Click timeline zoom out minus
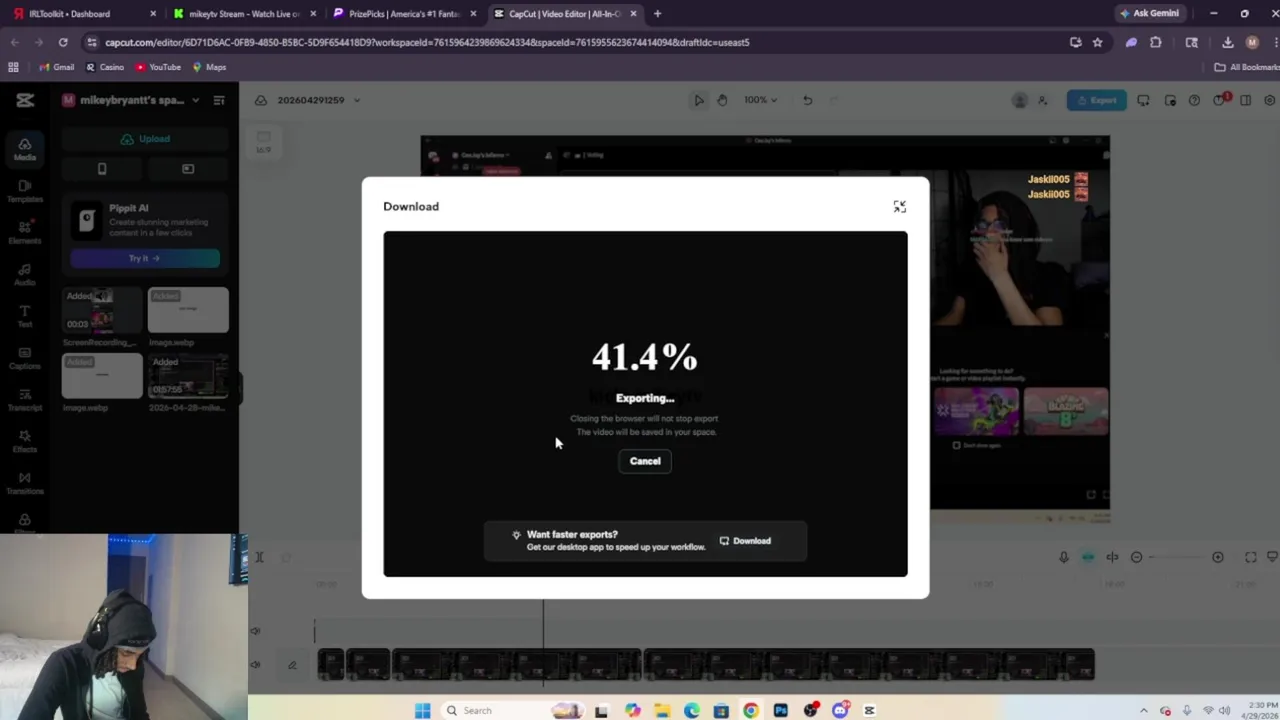Screen dimensions: 1280x720 (x=1137, y=557)
